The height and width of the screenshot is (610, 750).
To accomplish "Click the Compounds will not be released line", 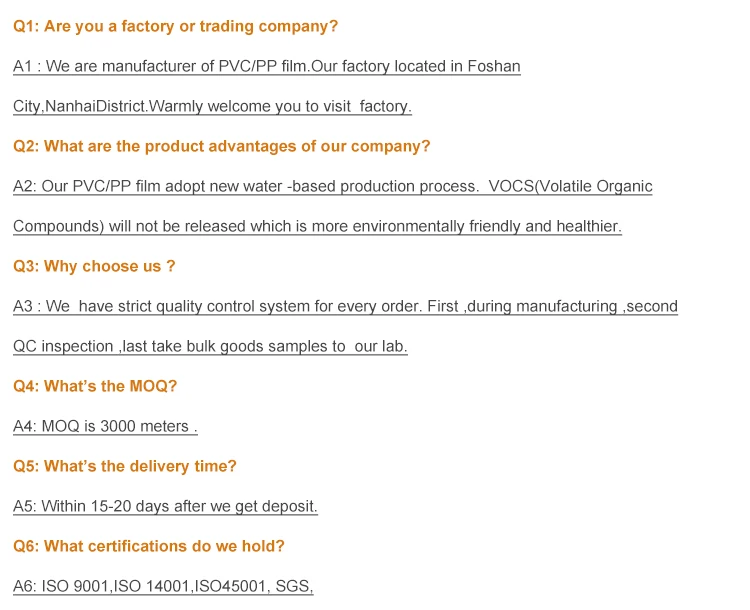I will pos(317,226).
